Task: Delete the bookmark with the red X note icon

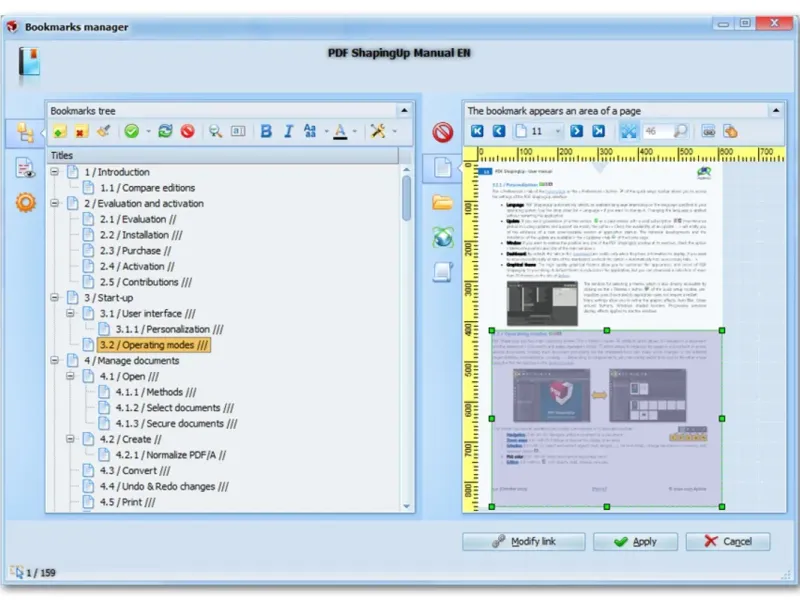Action: [81, 132]
